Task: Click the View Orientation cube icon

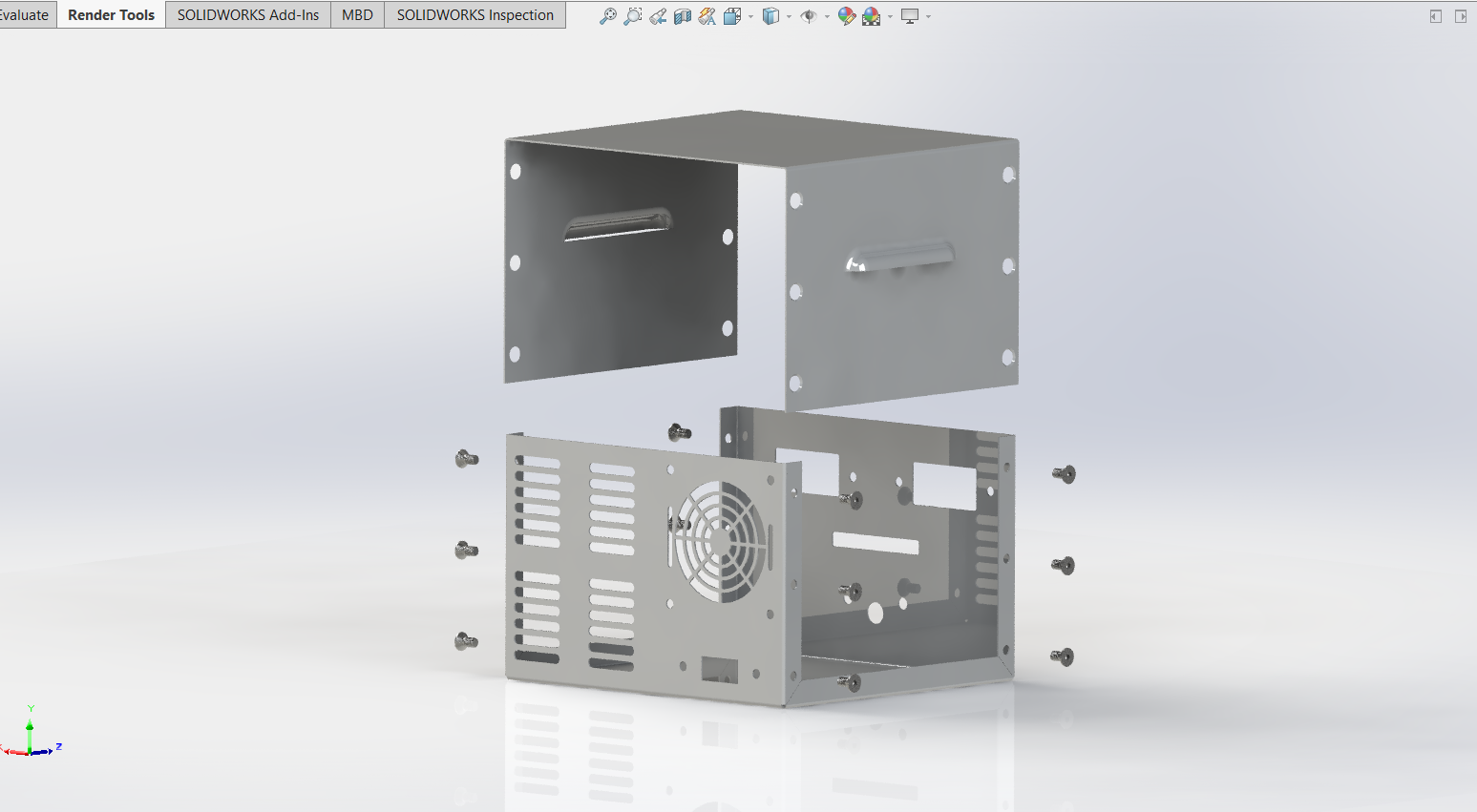Action: pyautogui.click(x=732, y=16)
